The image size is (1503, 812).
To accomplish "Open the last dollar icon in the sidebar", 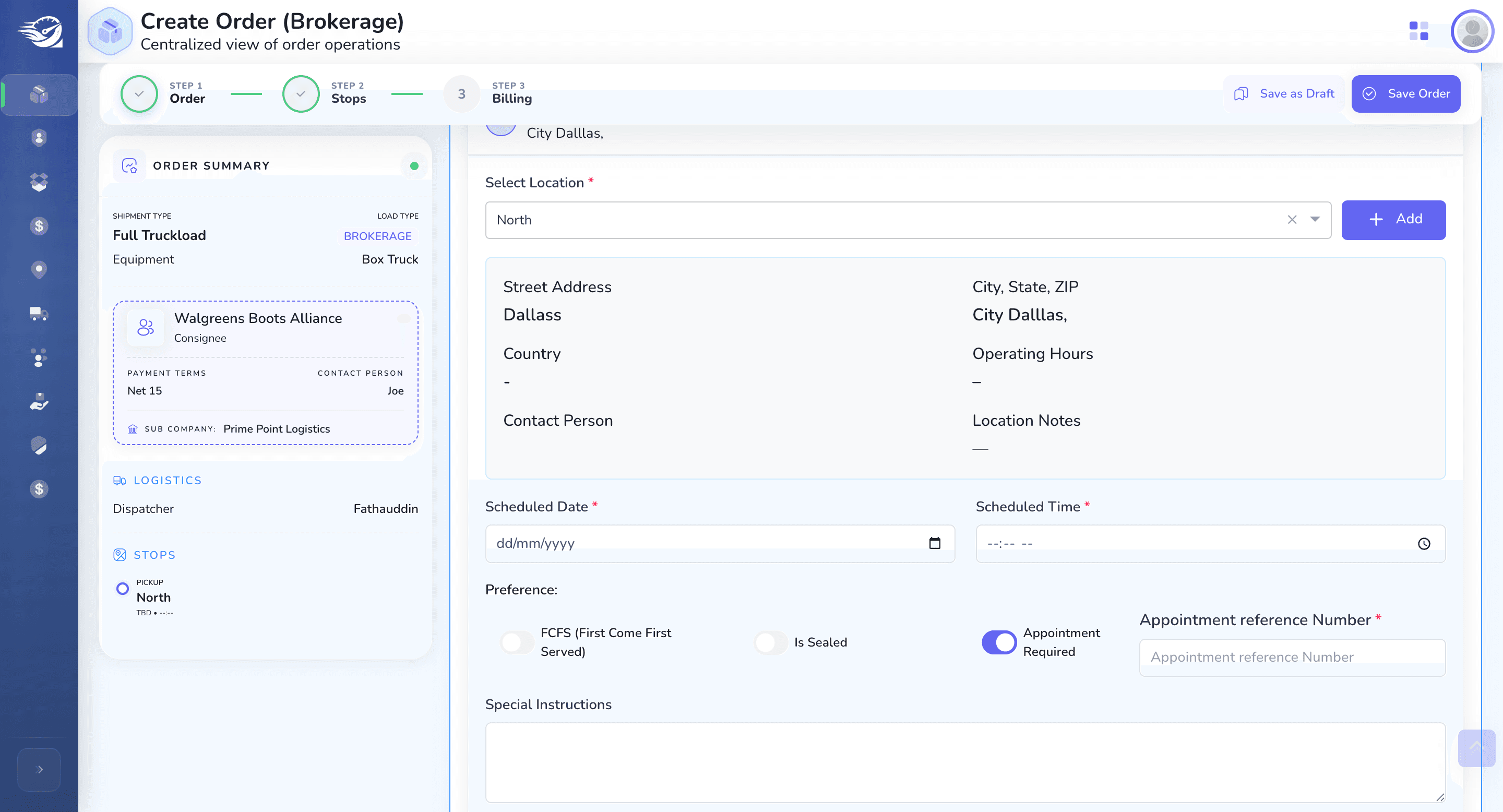I will (x=39, y=489).
